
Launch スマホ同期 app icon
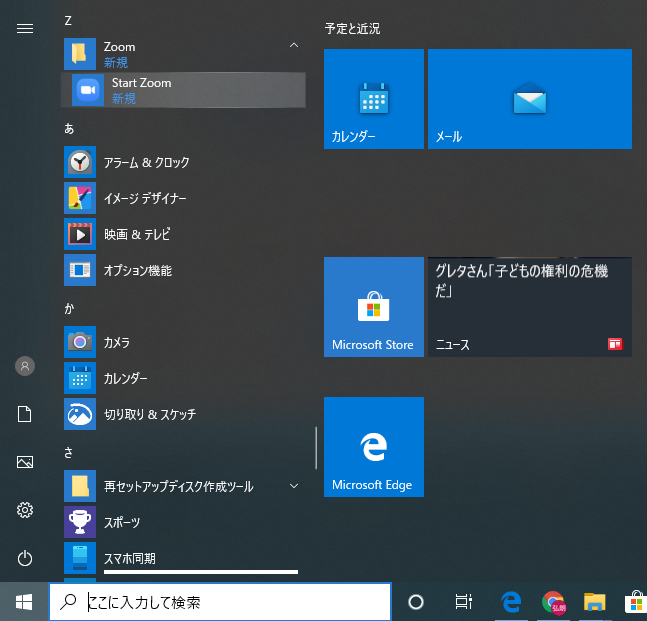(80, 558)
